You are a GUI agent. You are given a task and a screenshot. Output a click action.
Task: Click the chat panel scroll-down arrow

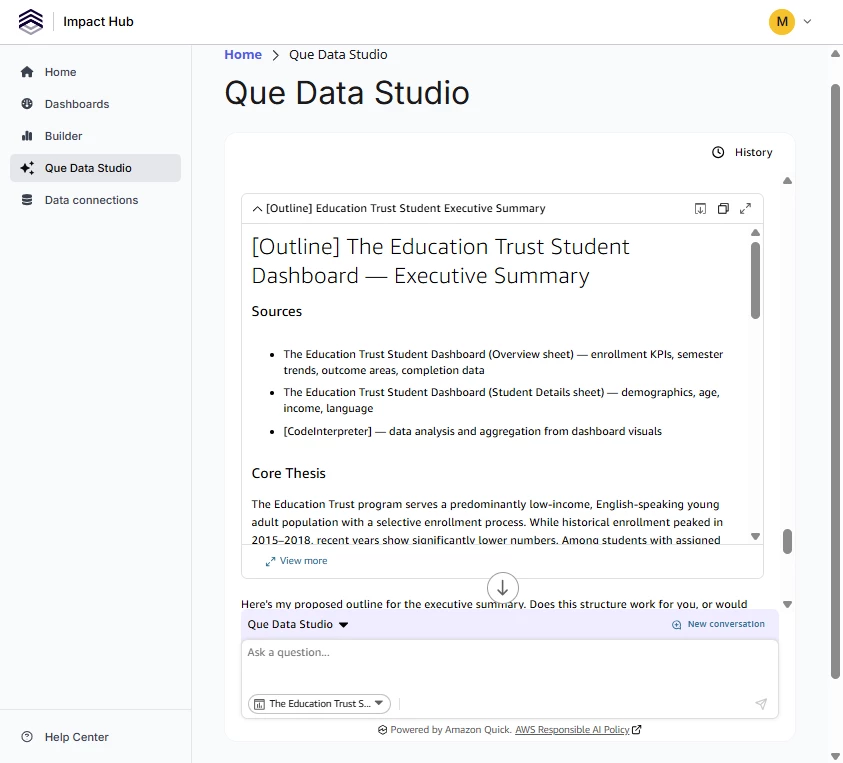click(787, 604)
